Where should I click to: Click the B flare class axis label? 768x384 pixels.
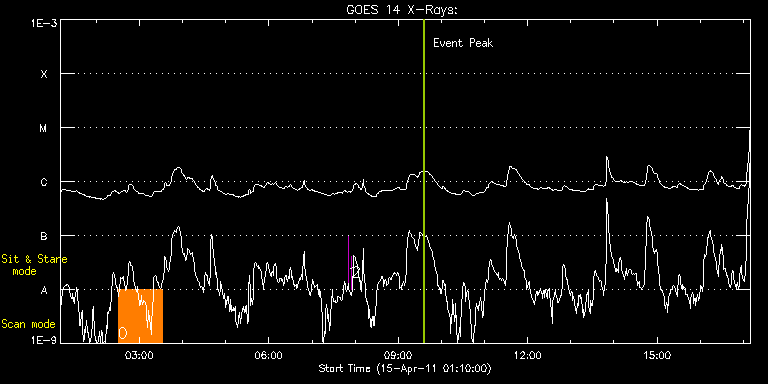point(44,236)
